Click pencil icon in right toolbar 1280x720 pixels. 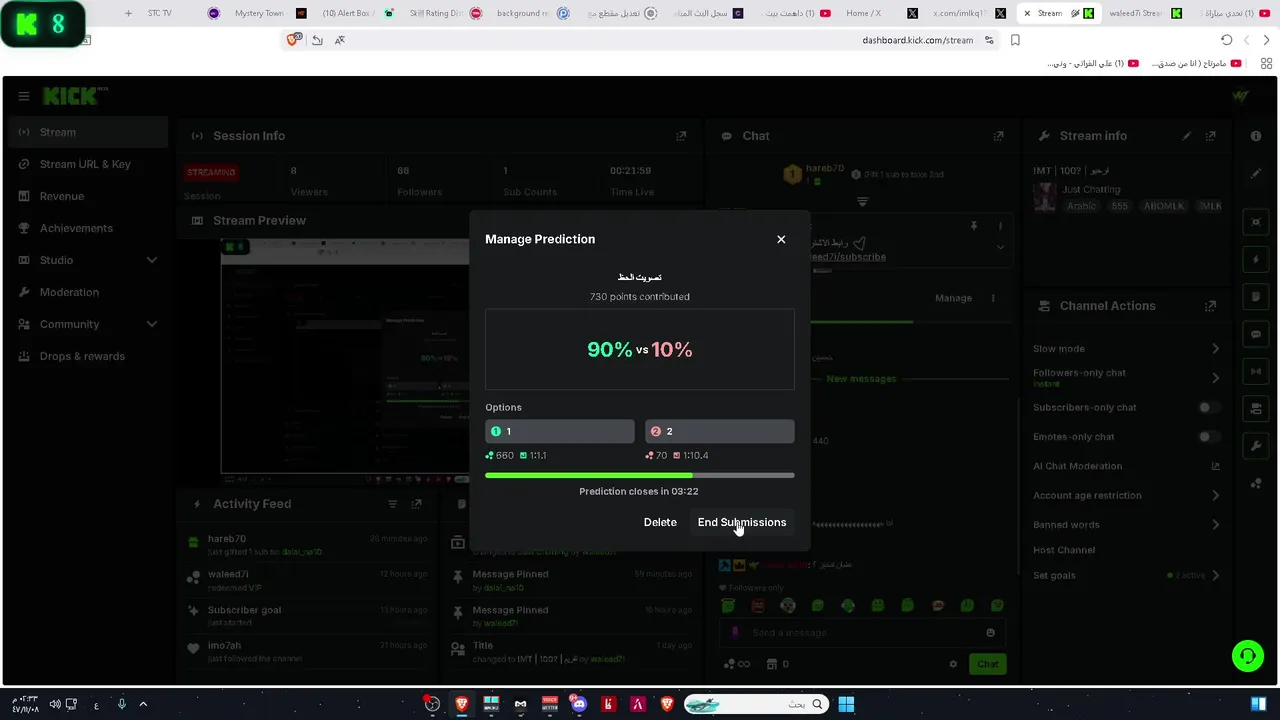1256,174
